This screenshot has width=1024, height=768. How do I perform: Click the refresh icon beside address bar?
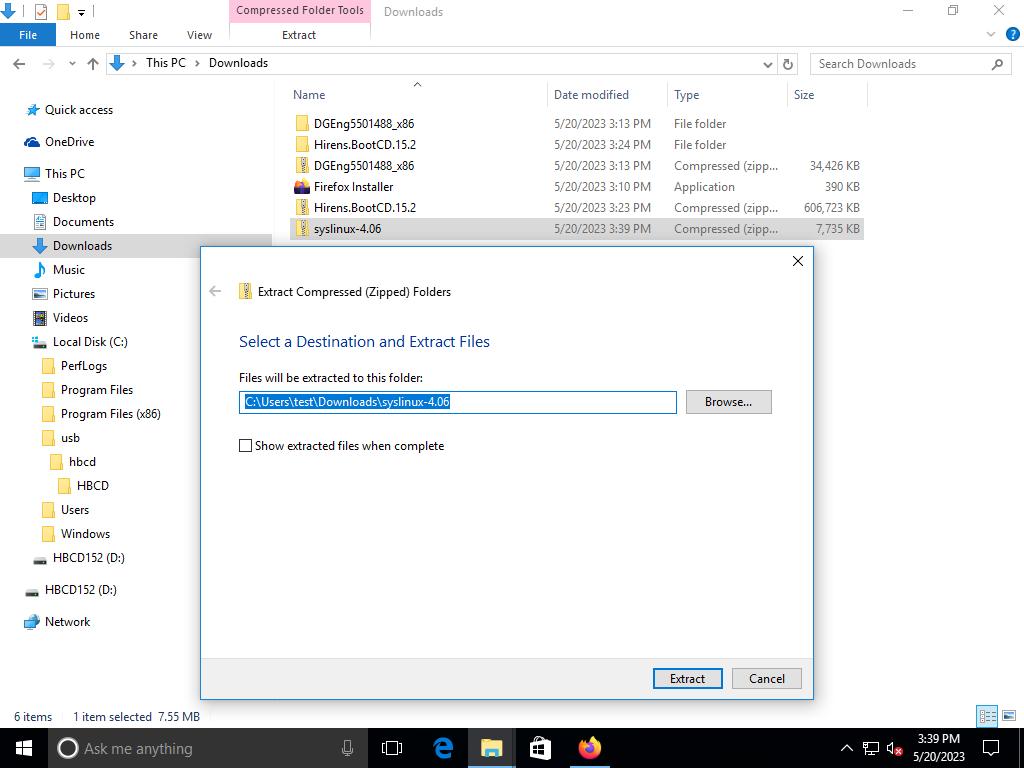(788, 63)
